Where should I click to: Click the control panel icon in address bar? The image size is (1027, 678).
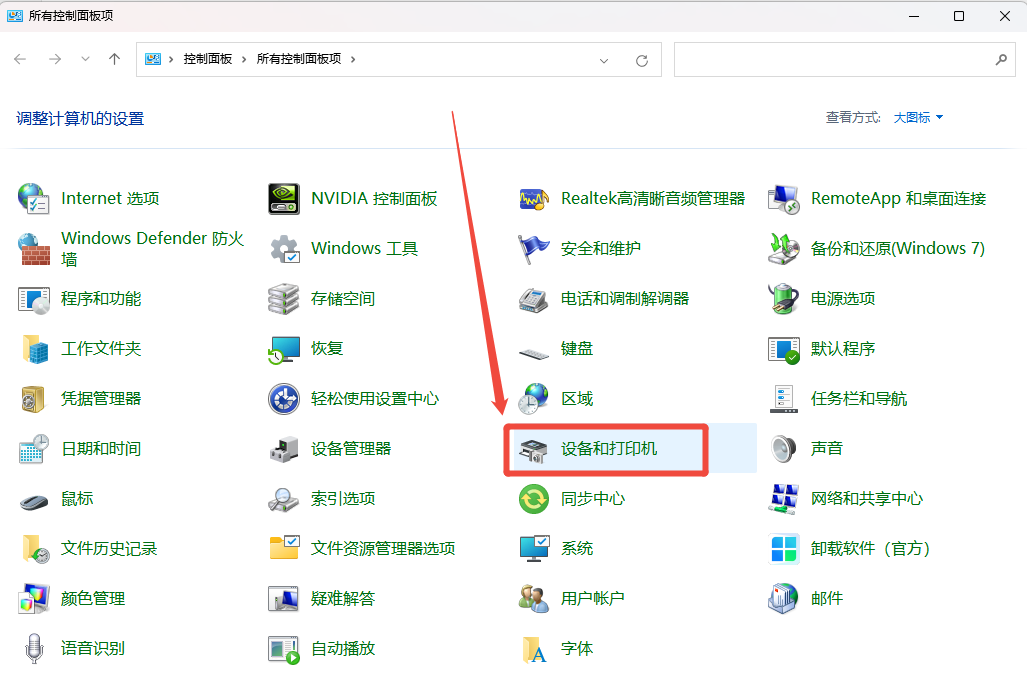click(x=153, y=59)
